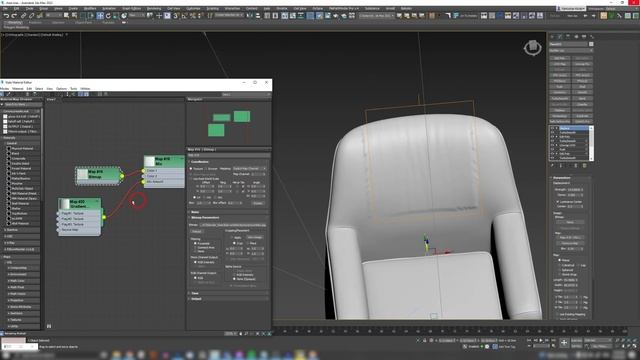Open the Select by Name dialog
The height and width of the screenshot is (360, 640).
(x=74, y=16)
